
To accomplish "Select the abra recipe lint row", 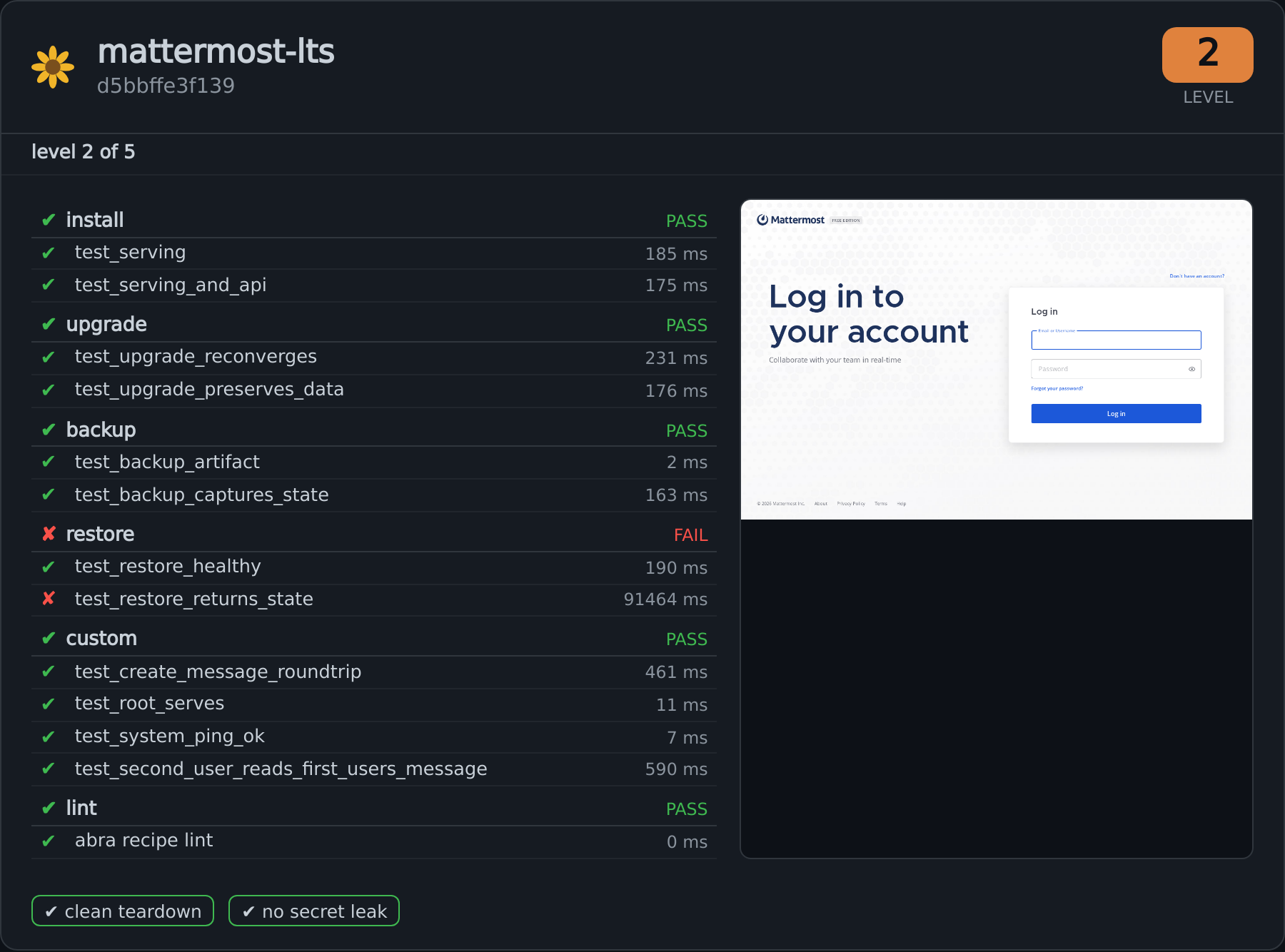I will (374, 841).
